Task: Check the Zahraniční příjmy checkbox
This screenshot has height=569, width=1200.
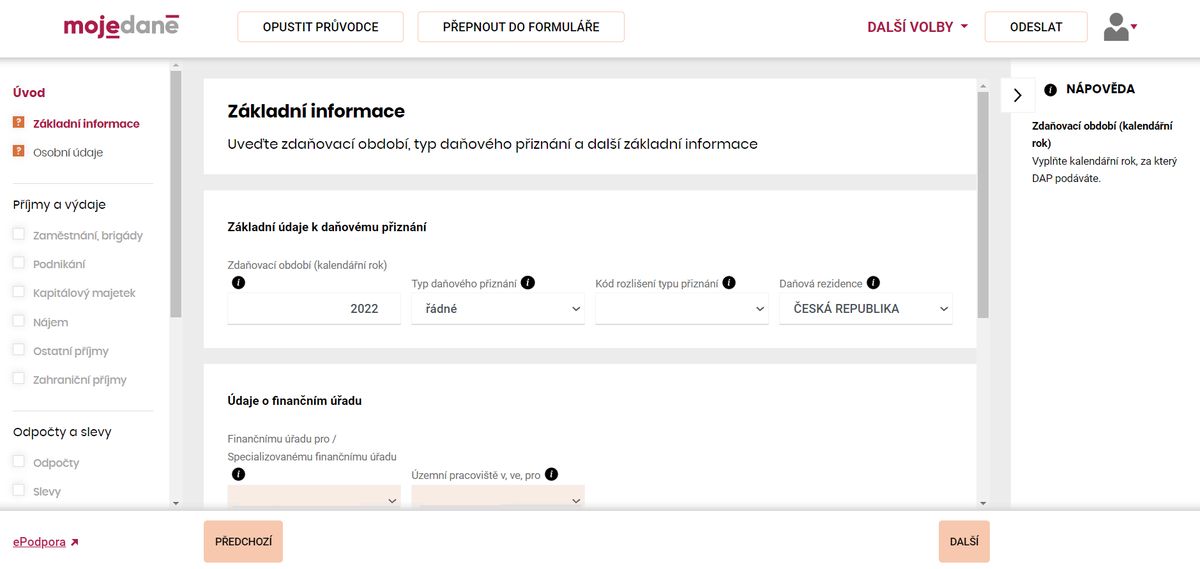Action: coord(18,379)
